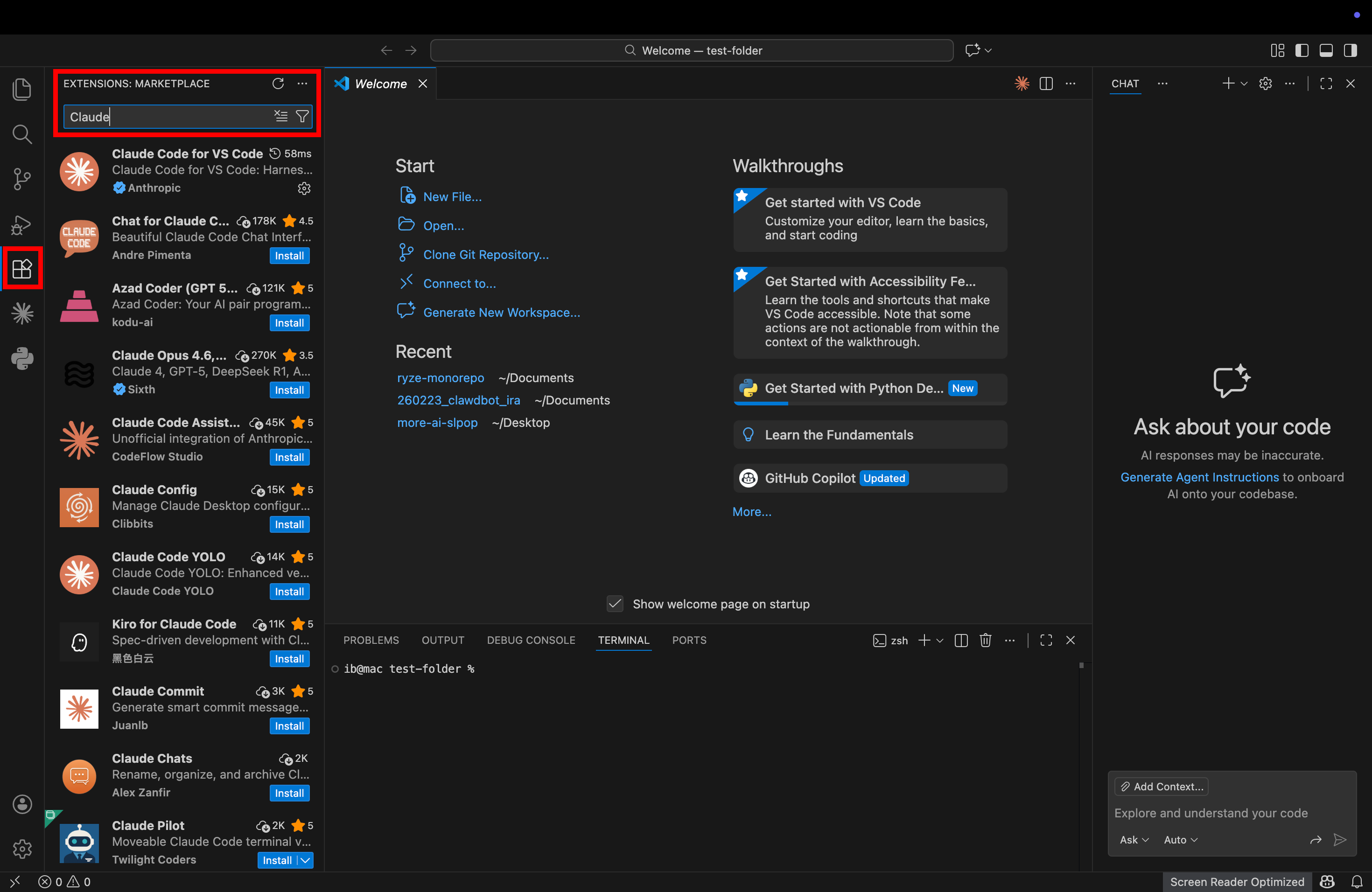Refresh the Extensions Marketplace list
This screenshot has height=892, width=1372.
click(x=279, y=84)
